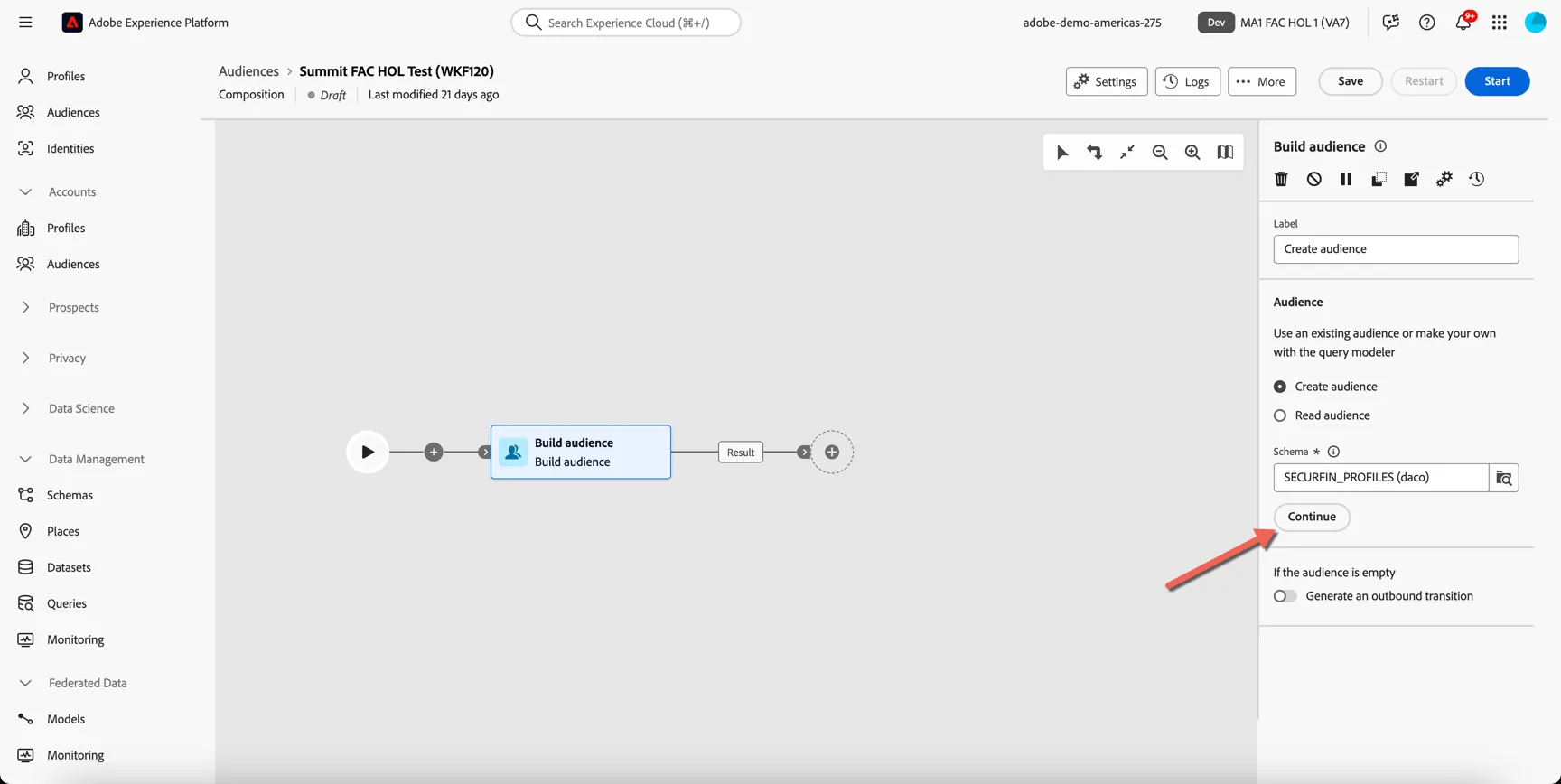The image size is (1561, 784).
Task: Click the rotate layout icon in canvas toolbar
Action: tap(1095, 153)
